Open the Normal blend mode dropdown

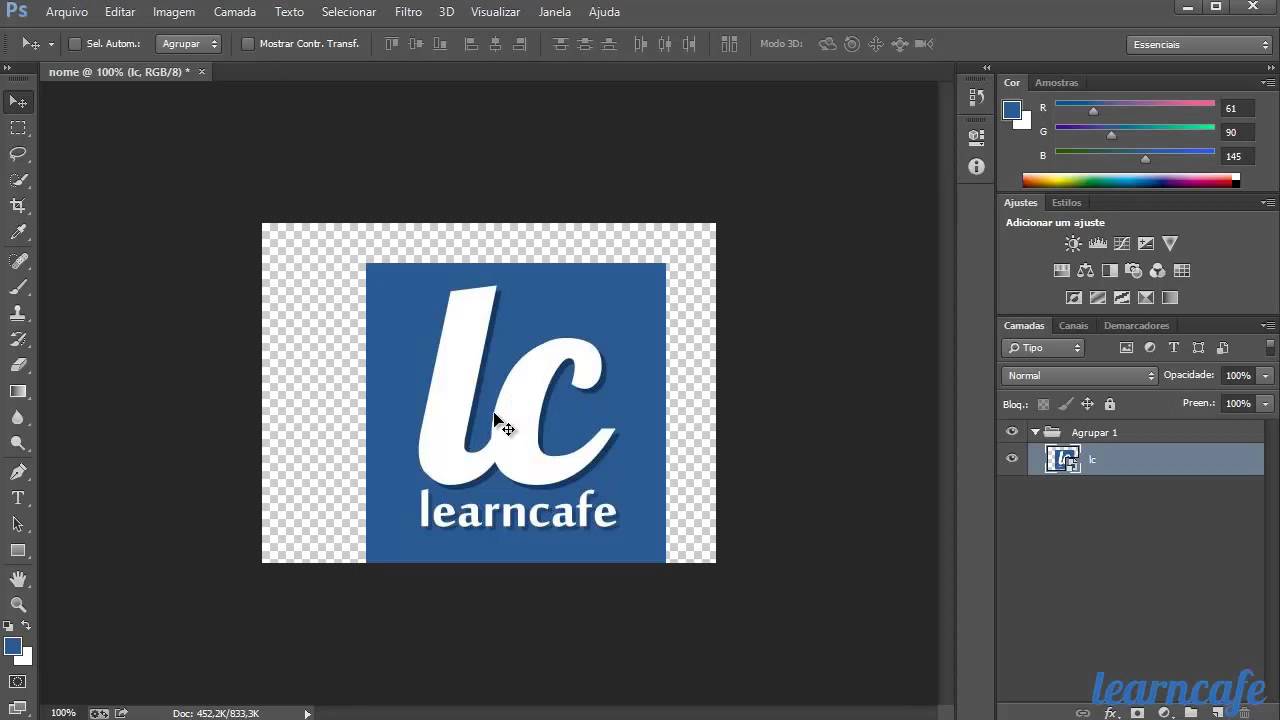coord(1079,376)
